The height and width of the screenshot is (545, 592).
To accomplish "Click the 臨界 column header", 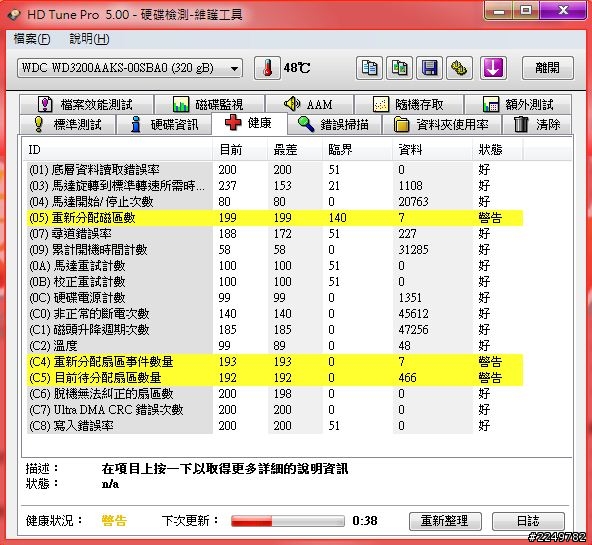I will pos(357,150).
